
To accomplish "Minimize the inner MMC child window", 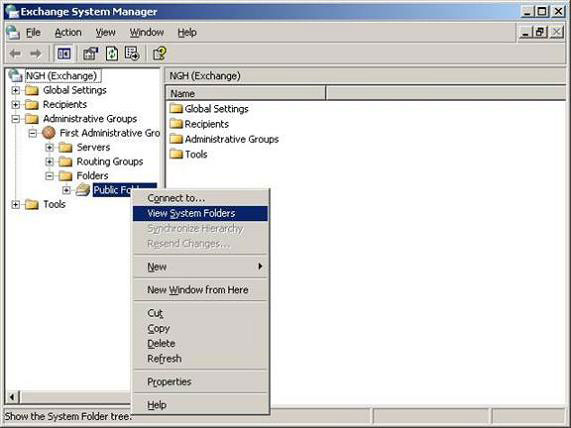I will 526,33.
